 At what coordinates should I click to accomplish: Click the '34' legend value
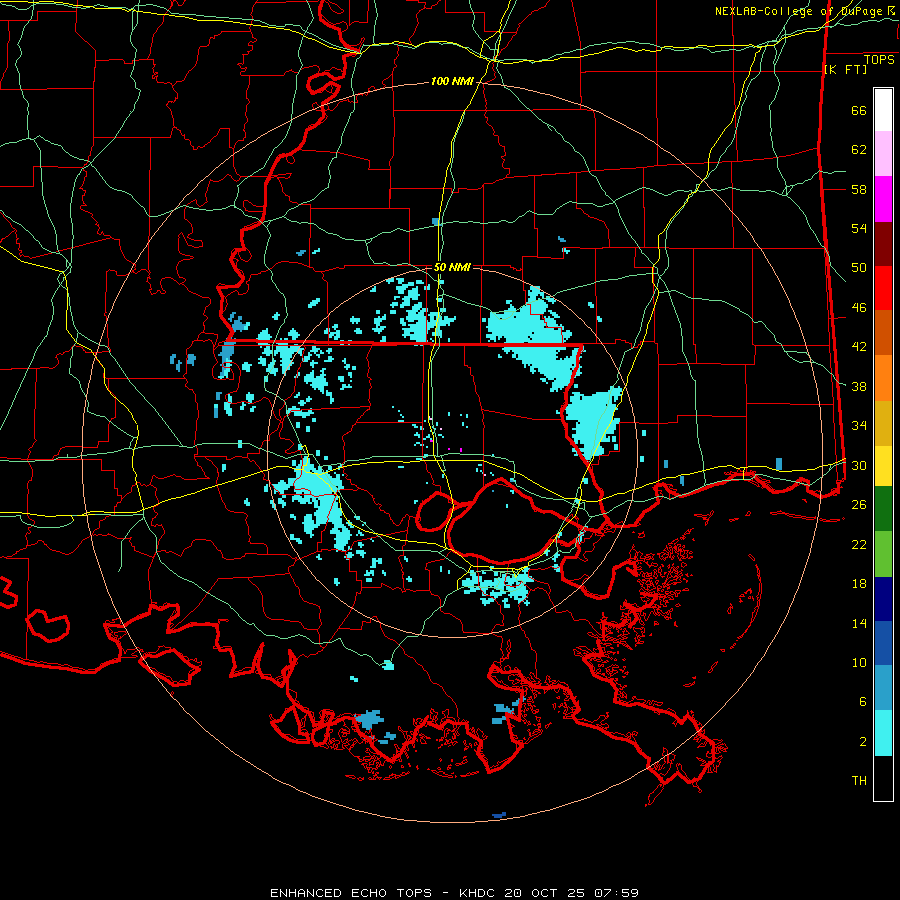pyautogui.click(x=859, y=426)
